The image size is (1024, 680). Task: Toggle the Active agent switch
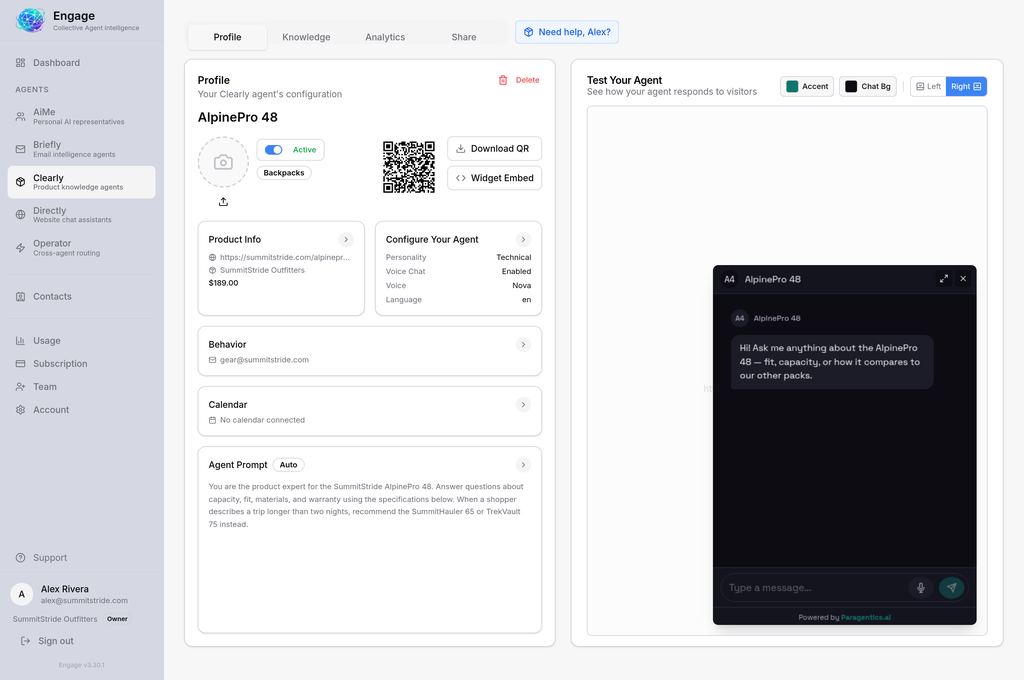click(x=274, y=150)
